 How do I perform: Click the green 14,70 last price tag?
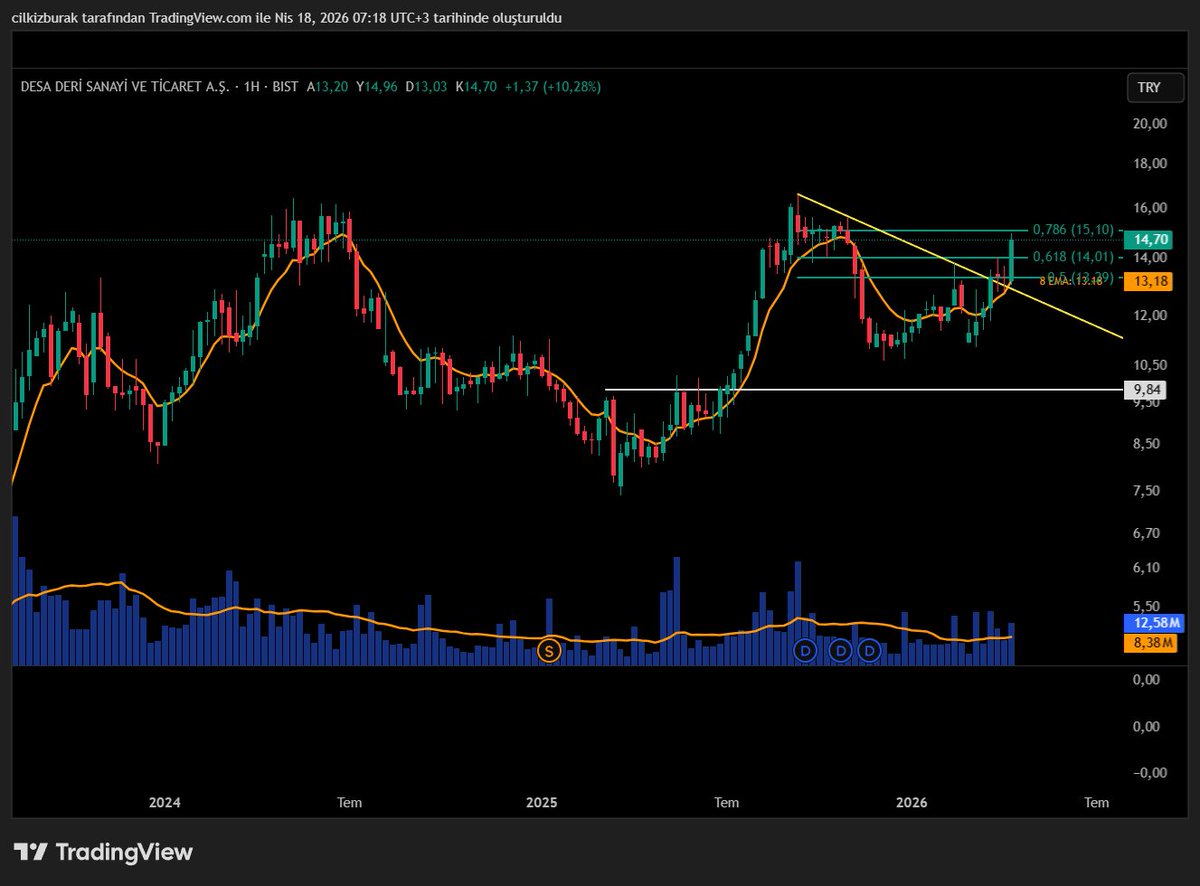[x=1147, y=239]
